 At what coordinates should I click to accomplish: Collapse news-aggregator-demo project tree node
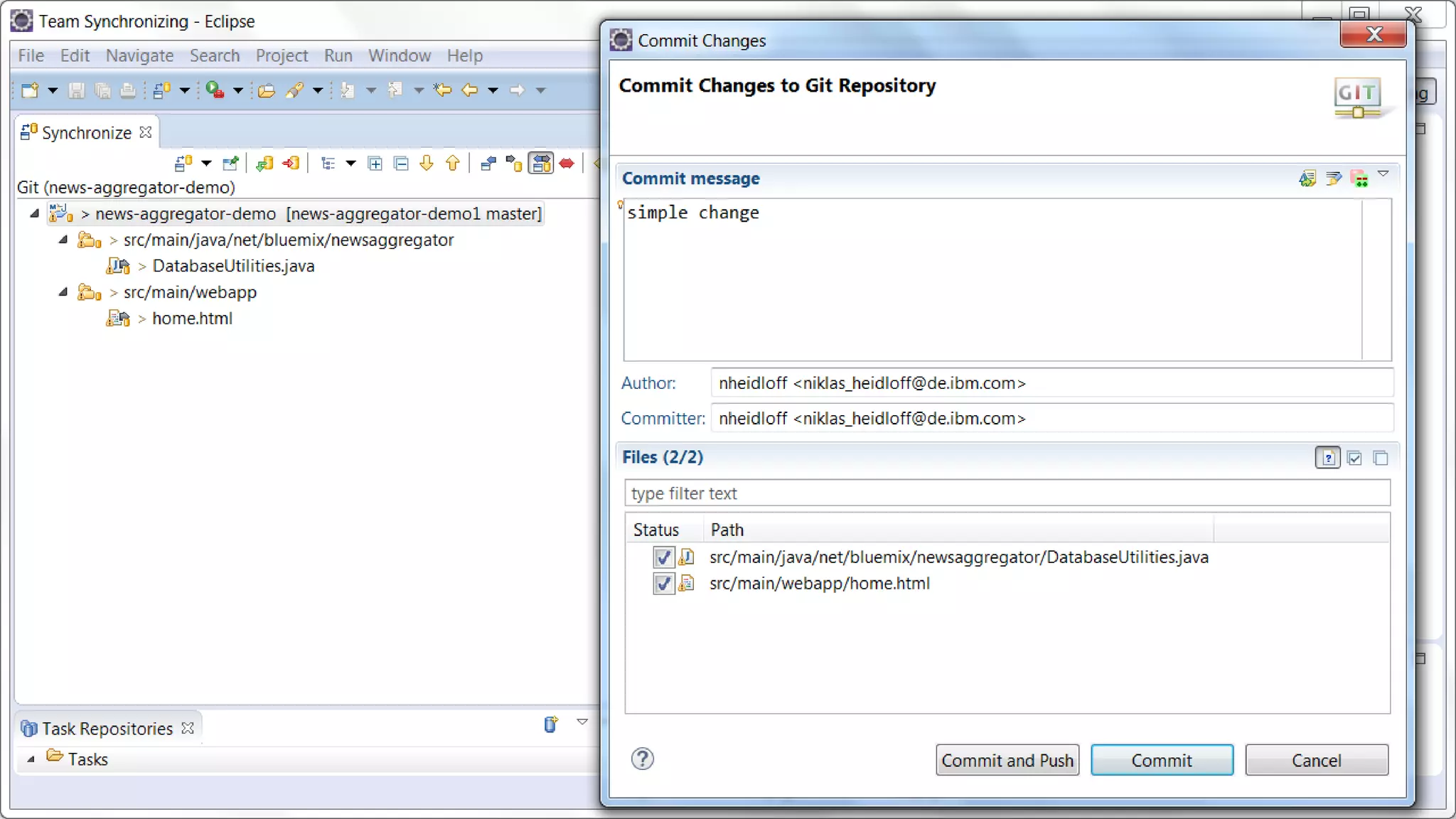[34, 213]
